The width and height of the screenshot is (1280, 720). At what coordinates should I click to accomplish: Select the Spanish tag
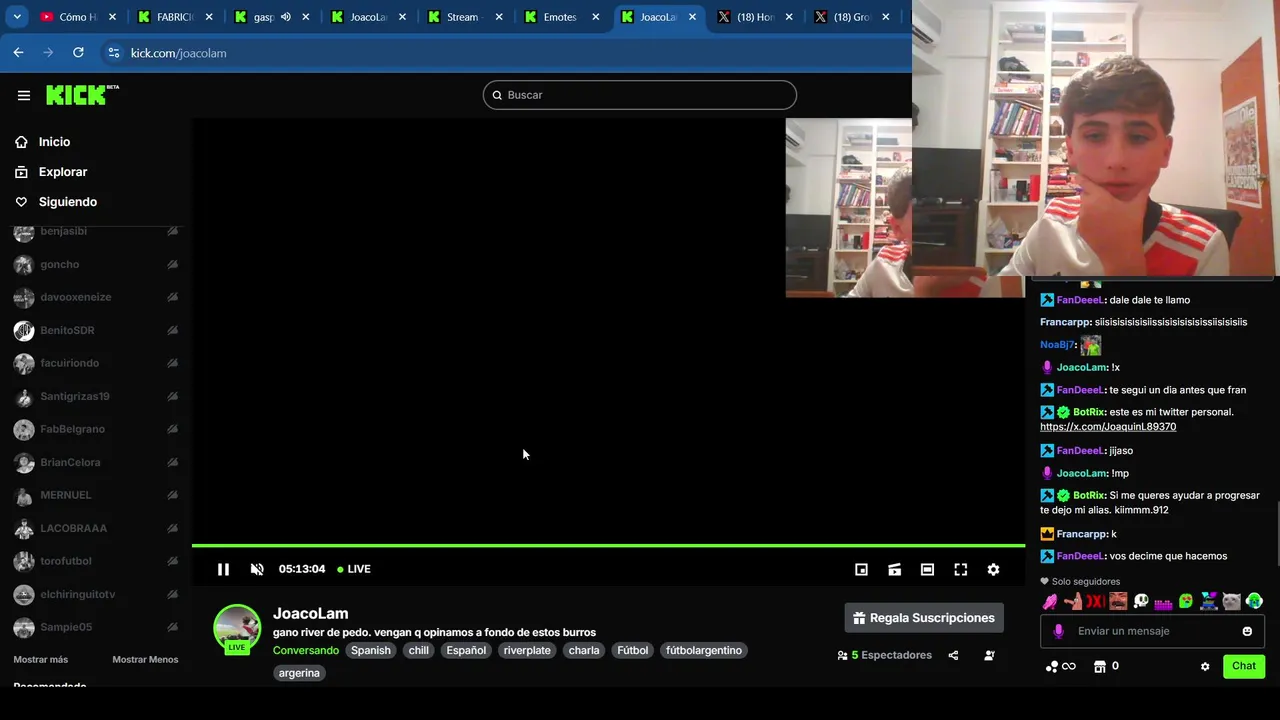click(x=370, y=650)
